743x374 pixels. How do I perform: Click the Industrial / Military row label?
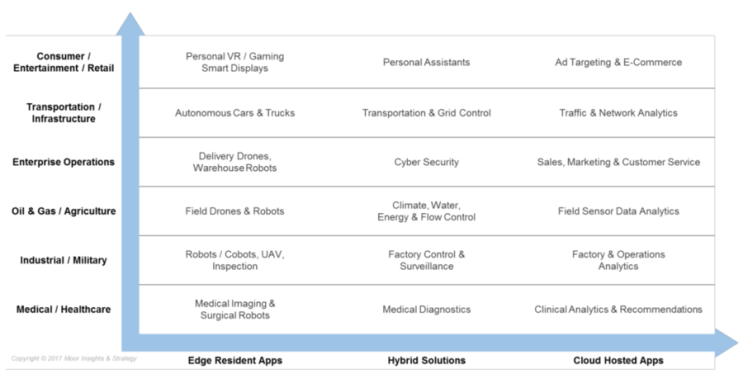[63, 260]
